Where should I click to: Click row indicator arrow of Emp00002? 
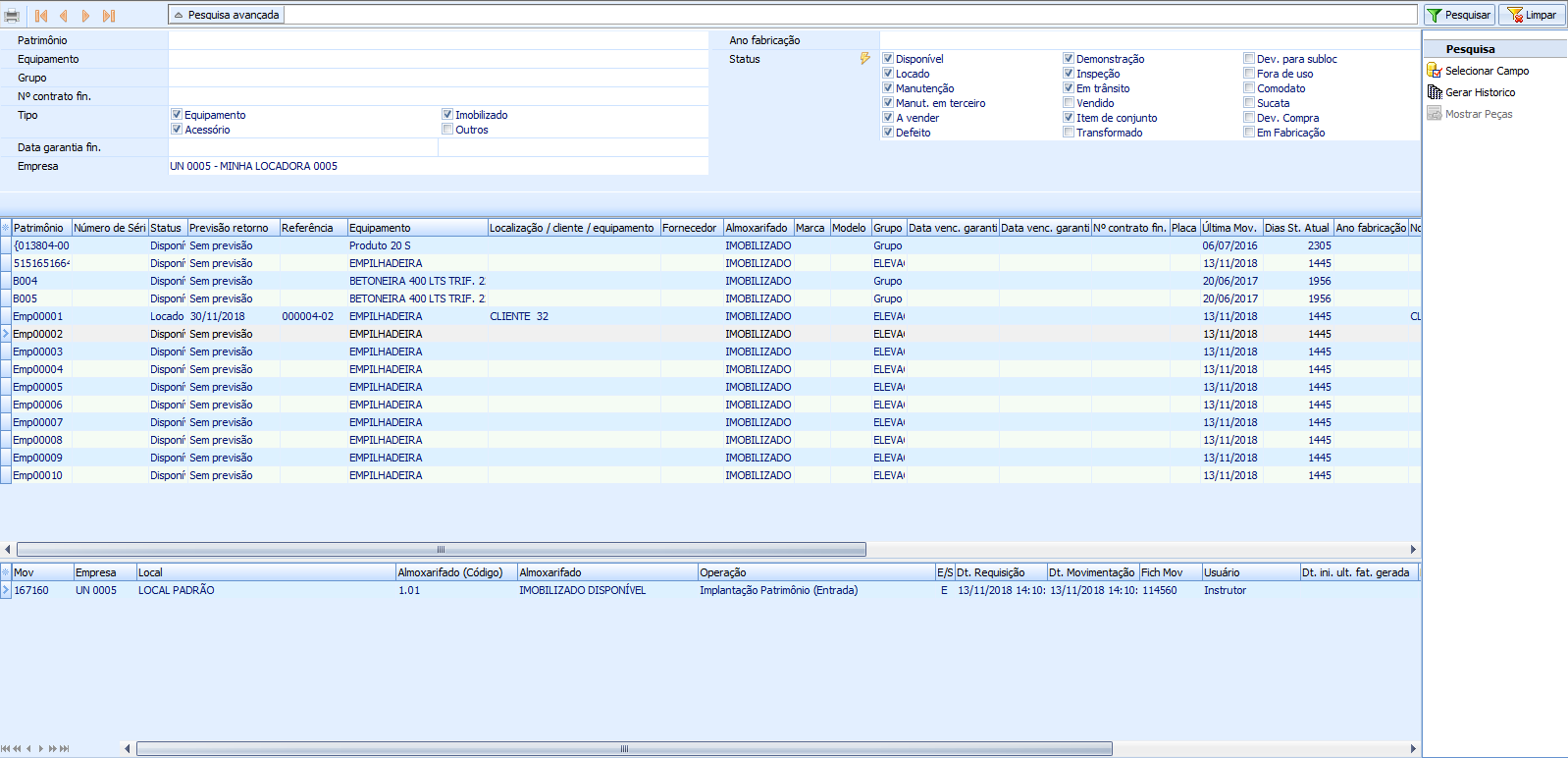[5, 334]
